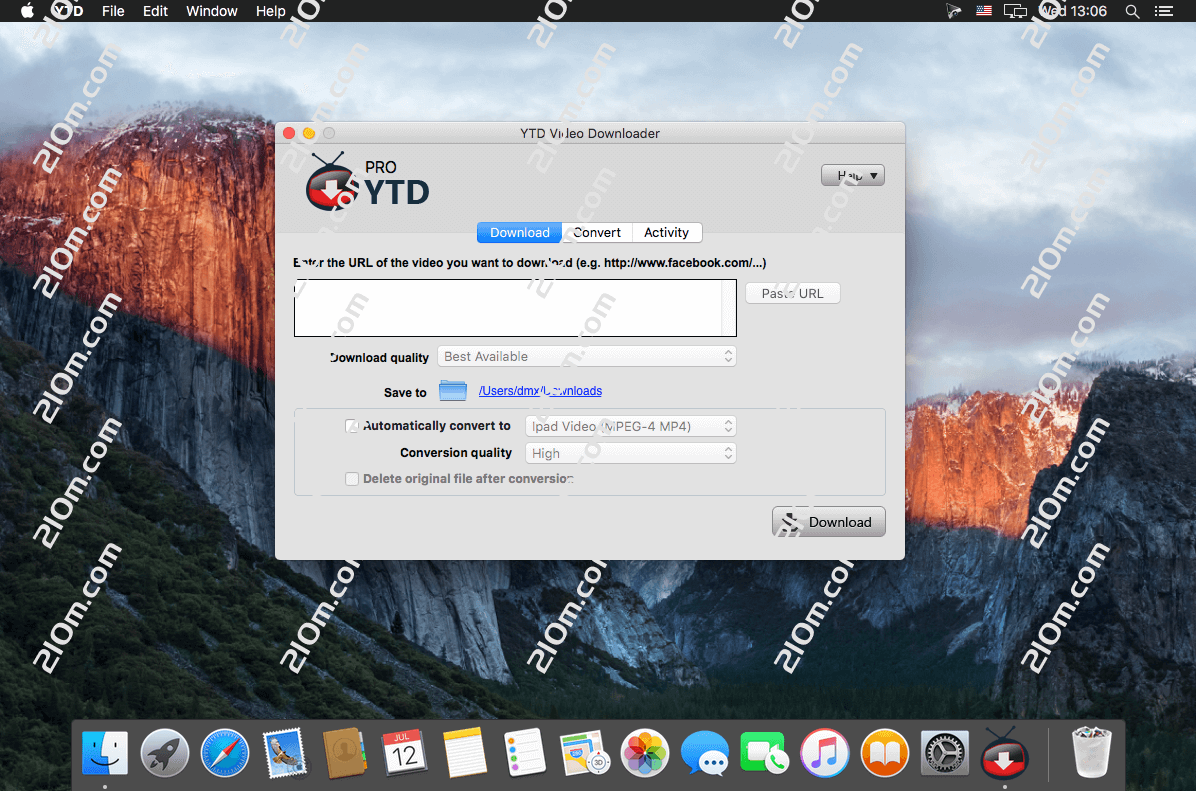Viewport: 1196px width, 791px height.
Task: Open Notes yellow pad in dock
Action: tap(465, 753)
